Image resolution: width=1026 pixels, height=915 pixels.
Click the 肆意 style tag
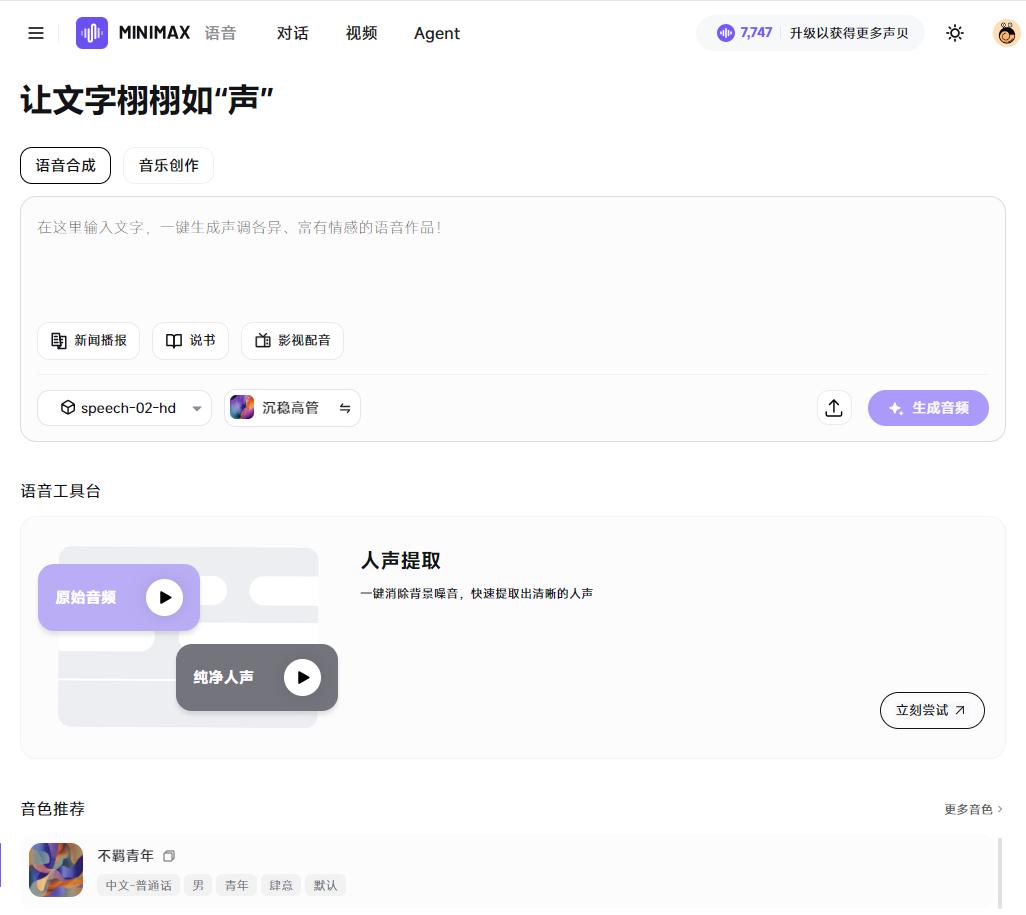click(x=281, y=886)
